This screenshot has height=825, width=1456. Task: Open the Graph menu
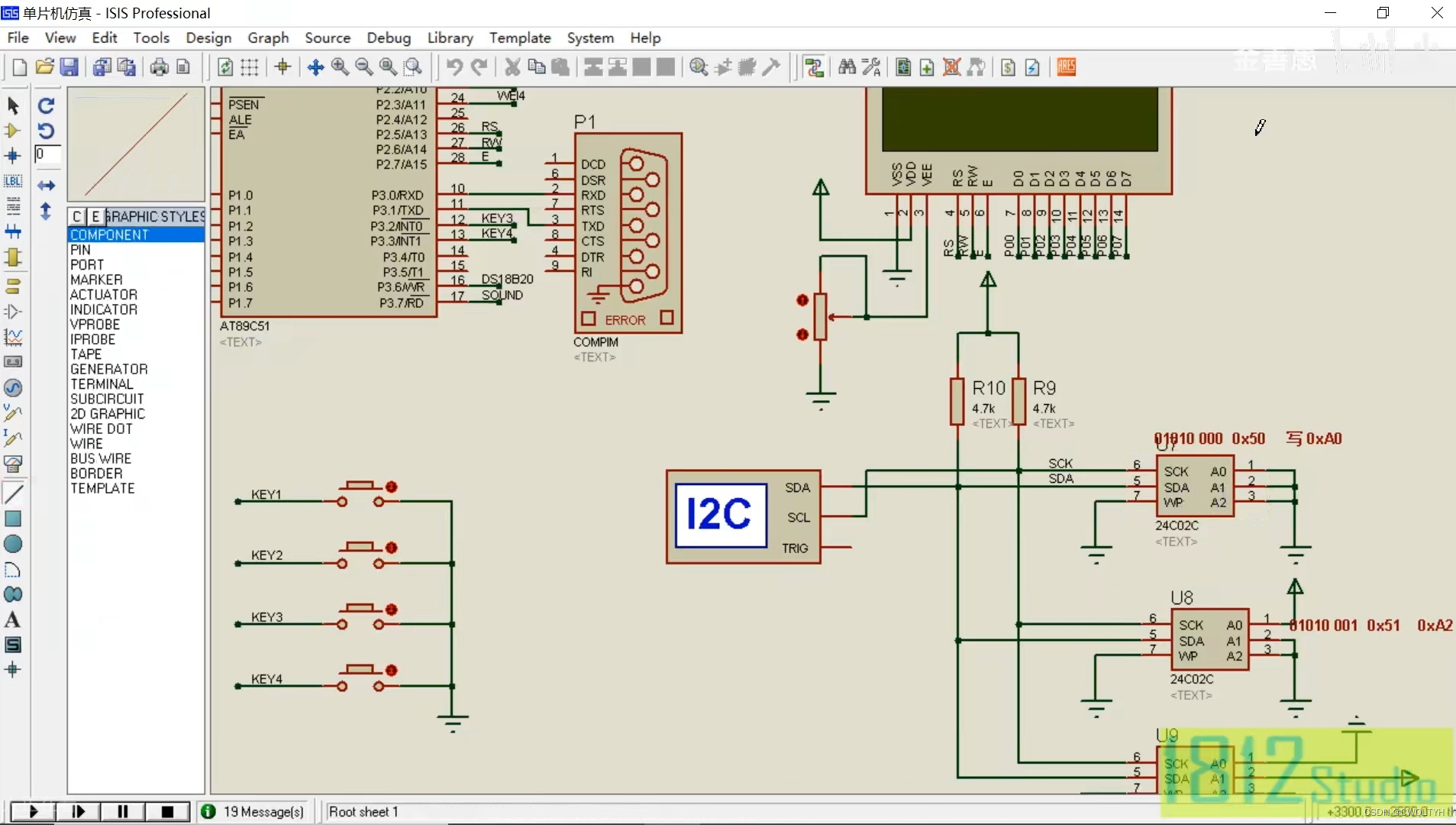[268, 37]
